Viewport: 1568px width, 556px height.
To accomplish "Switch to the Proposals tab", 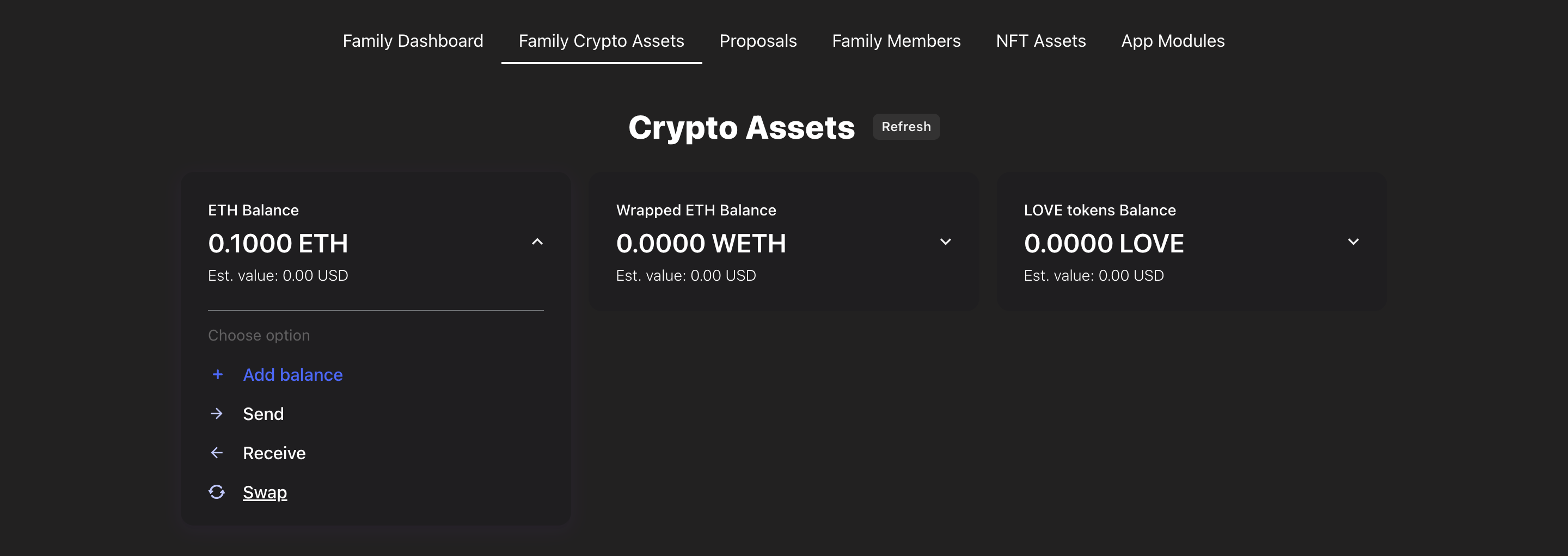I will [758, 41].
